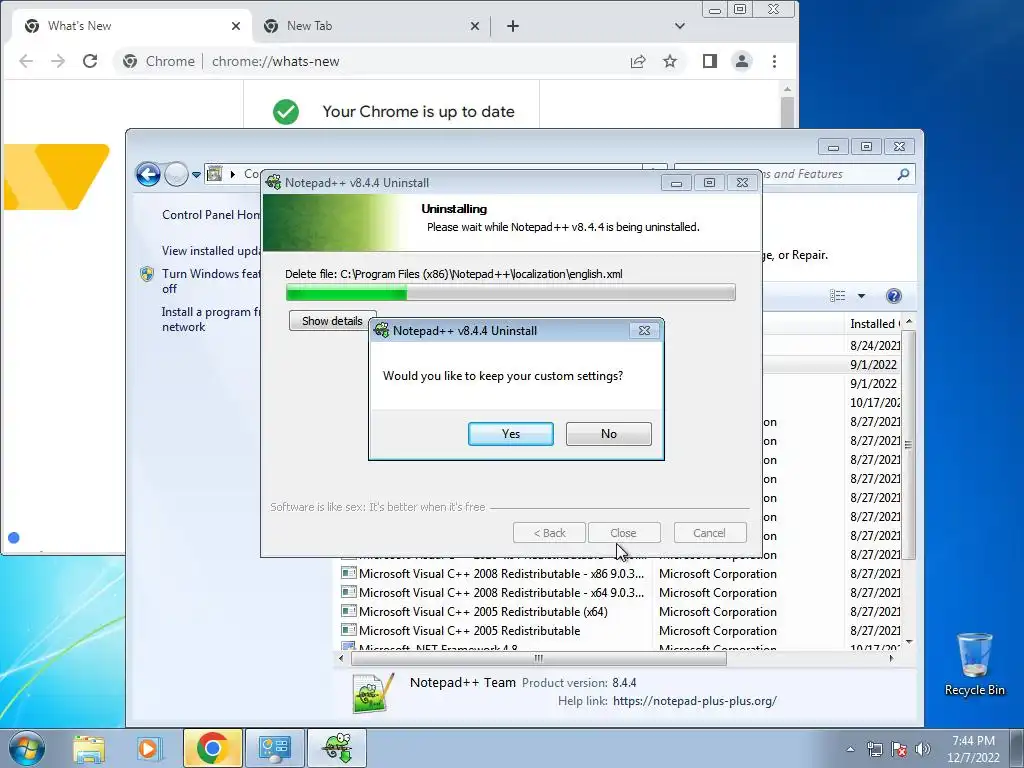The image size is (1024, 768).
Task: Click the chrome://whats-new address bar
Action: coord(366,61)
